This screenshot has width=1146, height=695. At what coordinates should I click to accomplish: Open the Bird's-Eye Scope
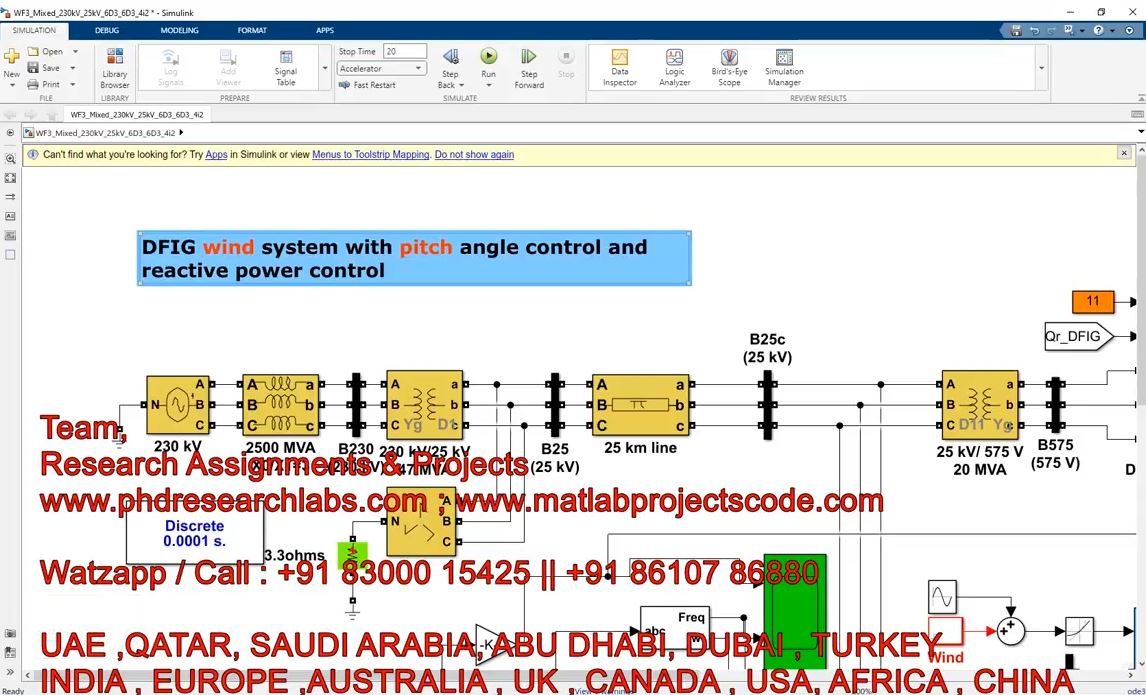(729, 67)
